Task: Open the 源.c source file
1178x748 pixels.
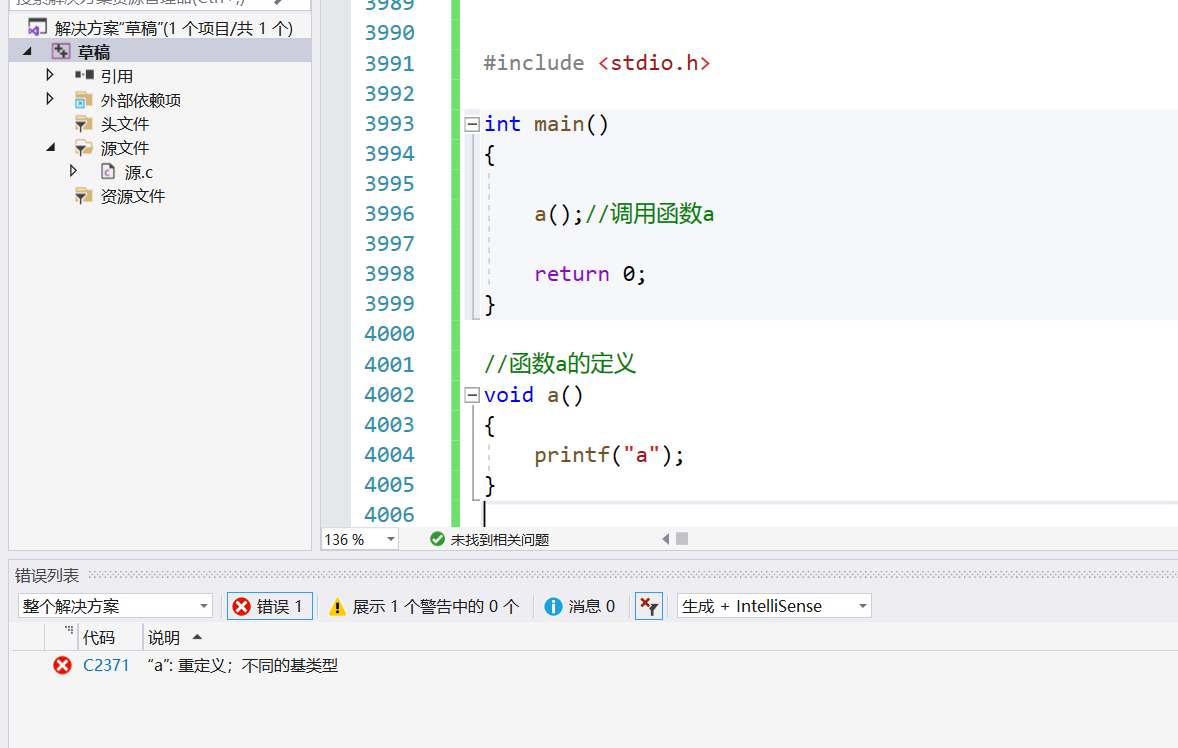Action: point(138,172)
